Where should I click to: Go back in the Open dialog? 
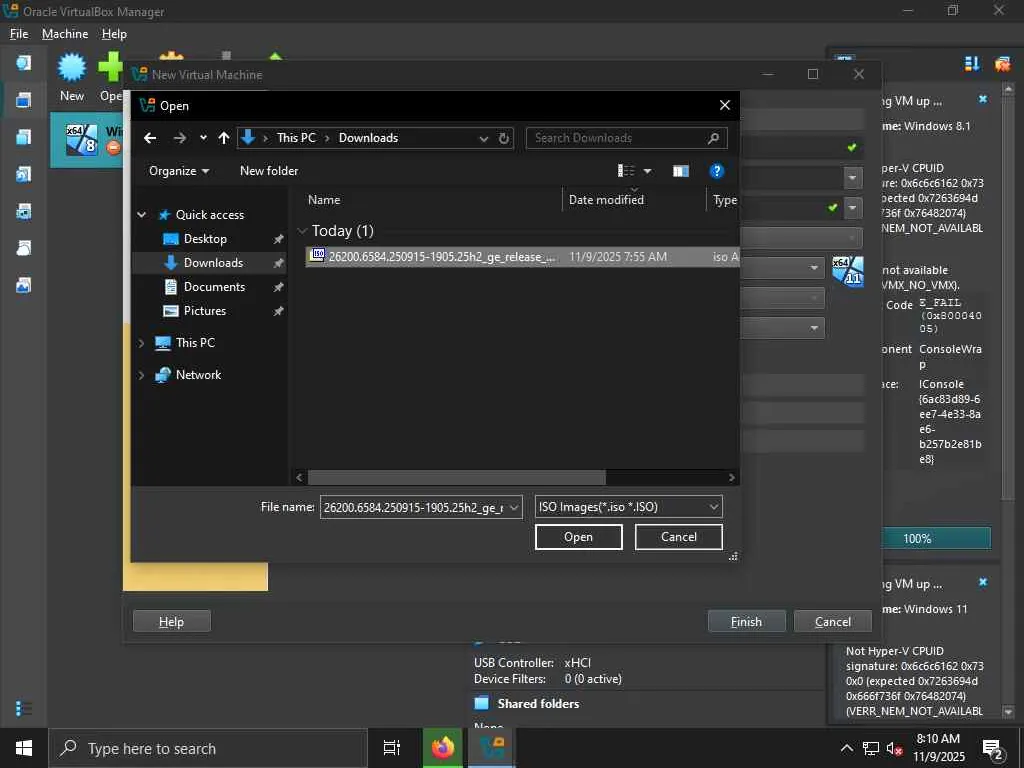point(150,138)
